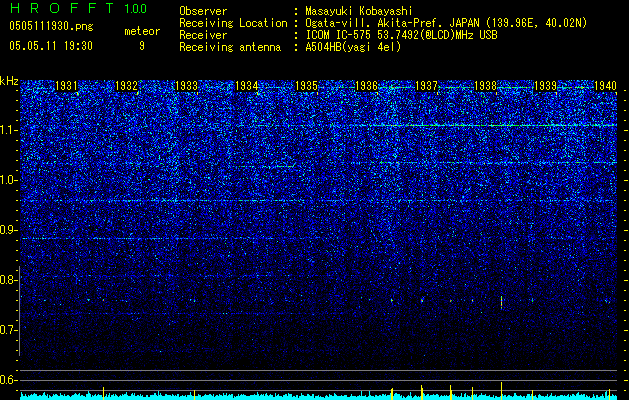
Task: Click the HROFFT program title
Action: click(63, 8)
